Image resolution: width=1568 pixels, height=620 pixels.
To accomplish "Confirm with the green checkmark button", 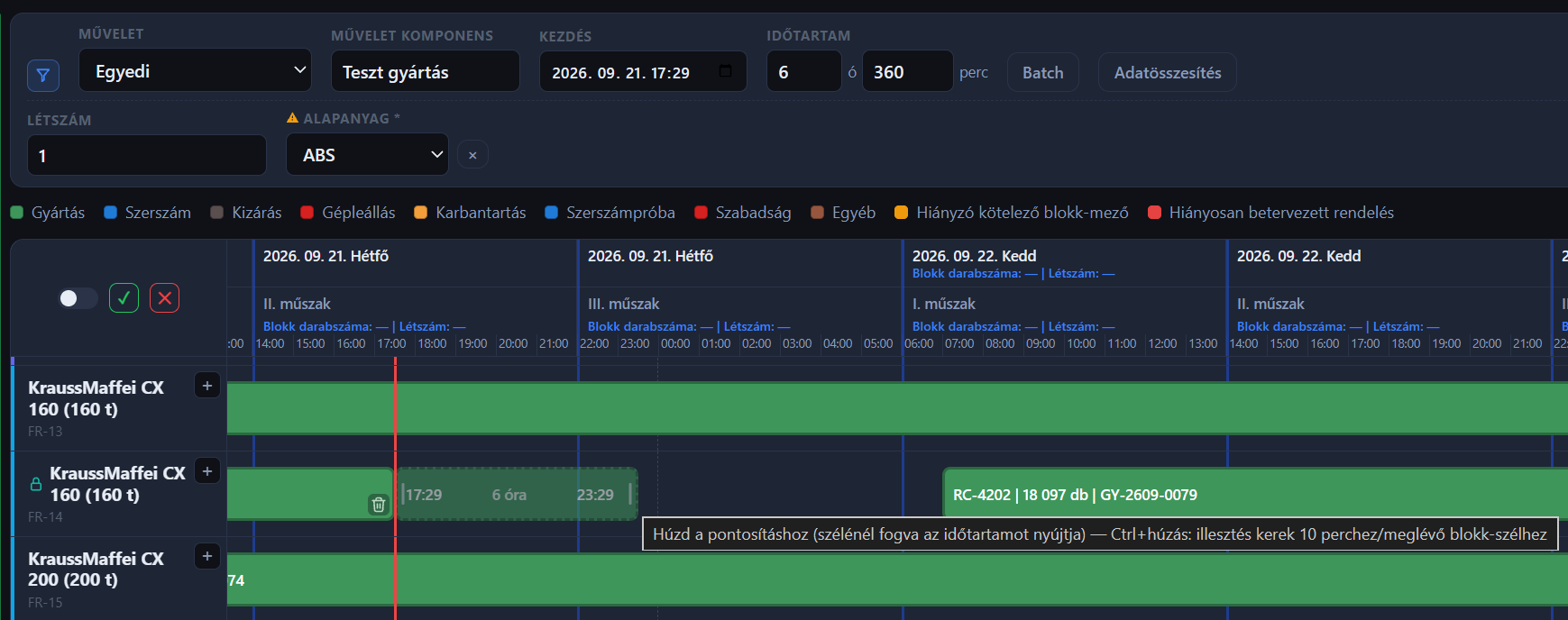I will 124,298.
